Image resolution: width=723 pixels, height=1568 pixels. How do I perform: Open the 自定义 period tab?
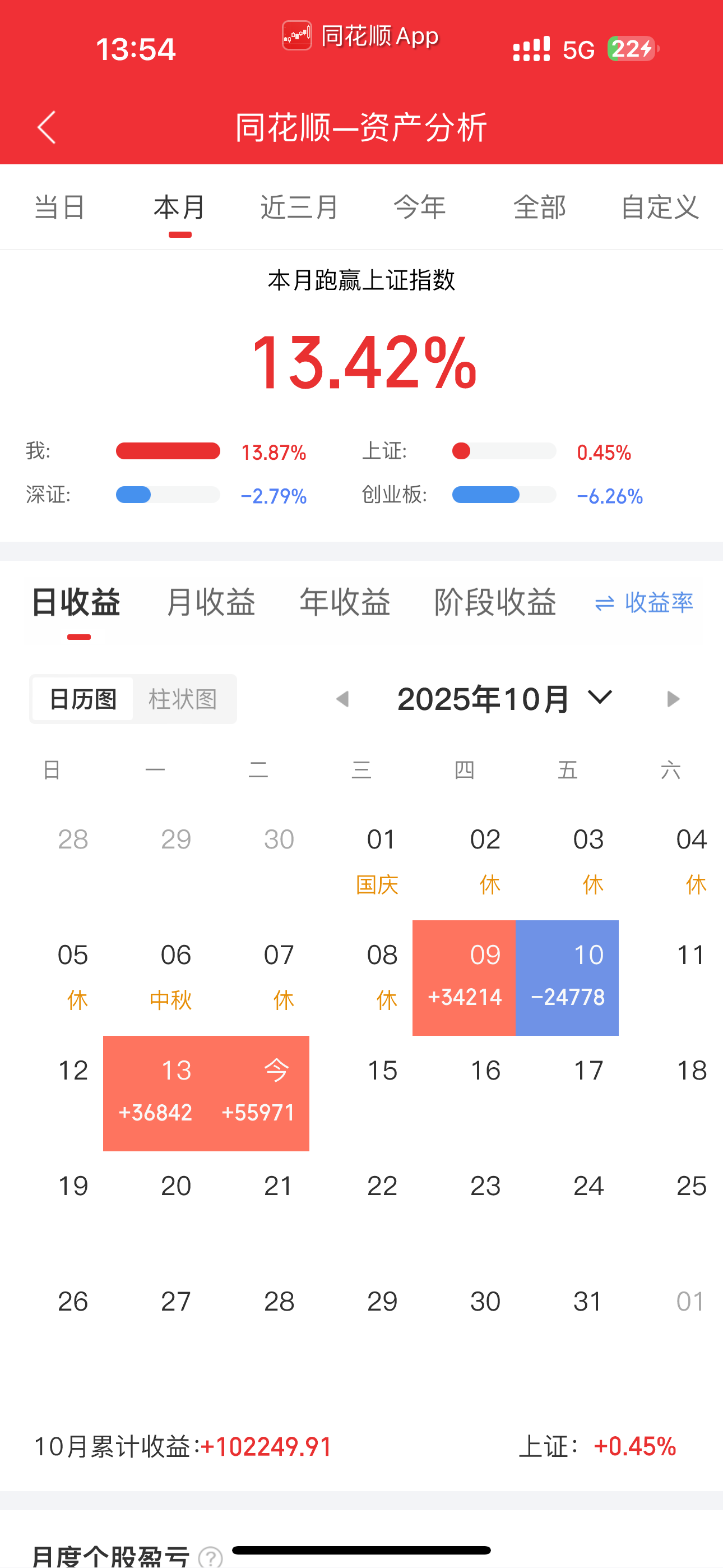coord(660,207)
